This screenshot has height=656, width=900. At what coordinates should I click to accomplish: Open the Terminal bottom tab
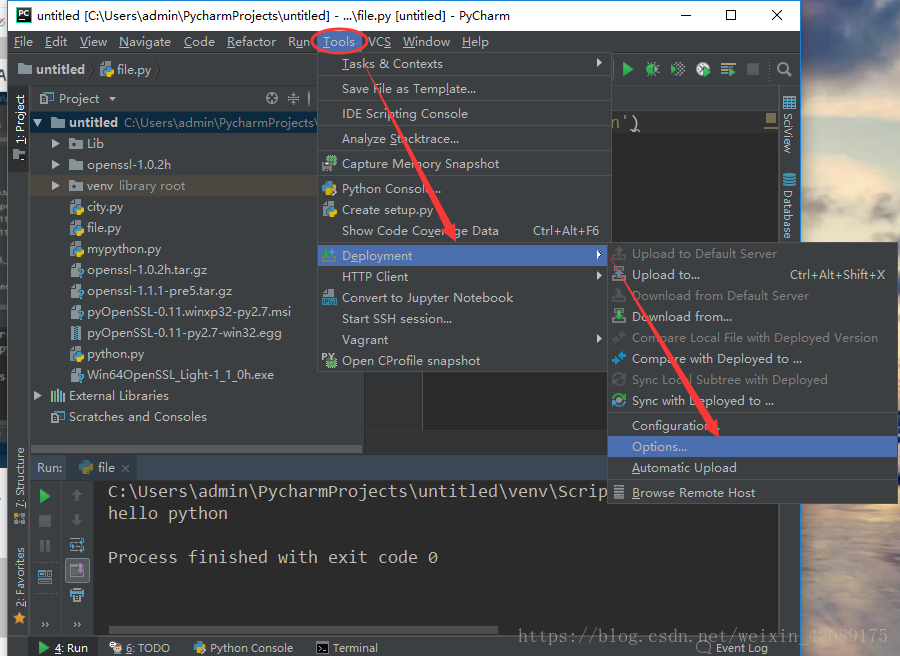(347, 647)
